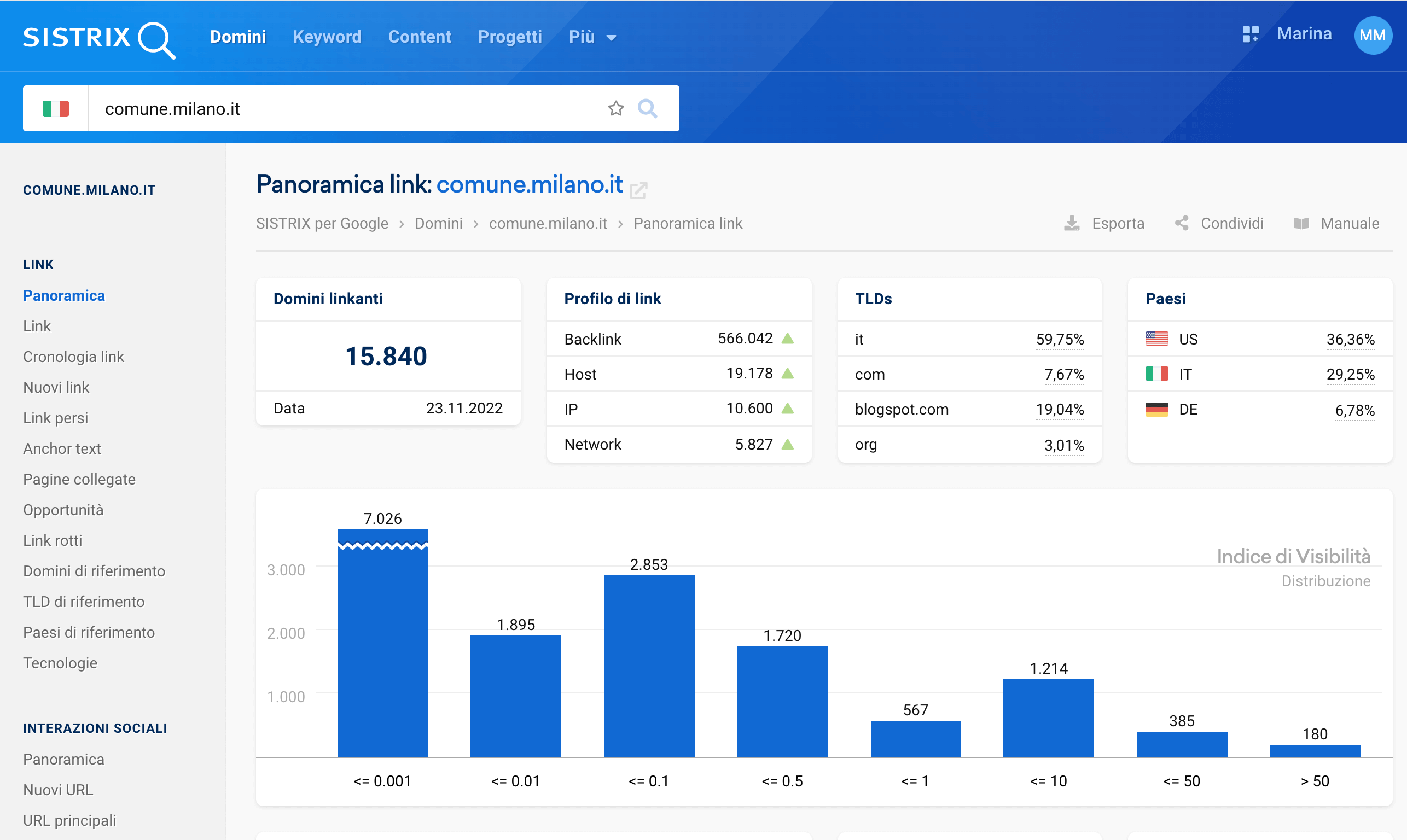The height and width of the screenshot is (840, 1407).
Task: Click the 7.026 bar for <= 0.001
Action: 383,643
